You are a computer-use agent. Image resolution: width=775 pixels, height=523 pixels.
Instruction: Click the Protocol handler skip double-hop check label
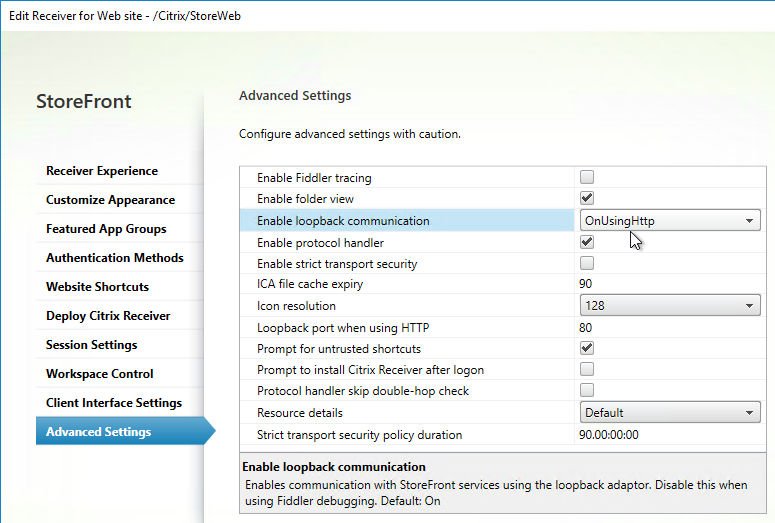(363, 391)
